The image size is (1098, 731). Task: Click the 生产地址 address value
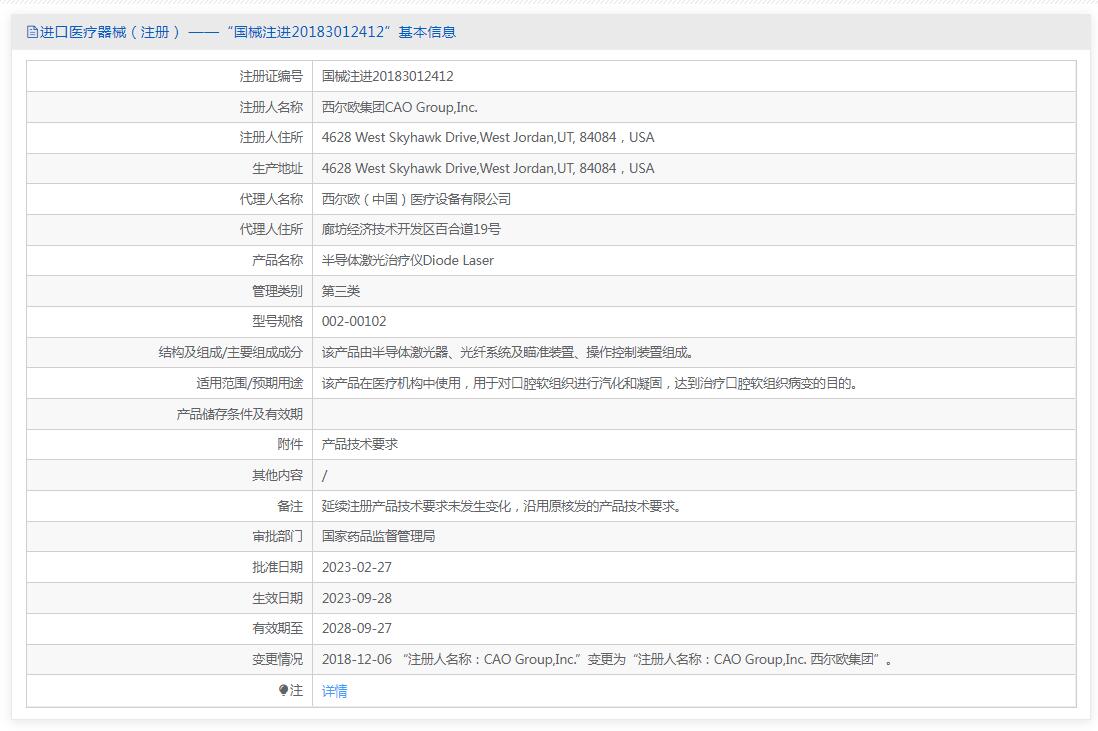[x=487, y=168]
